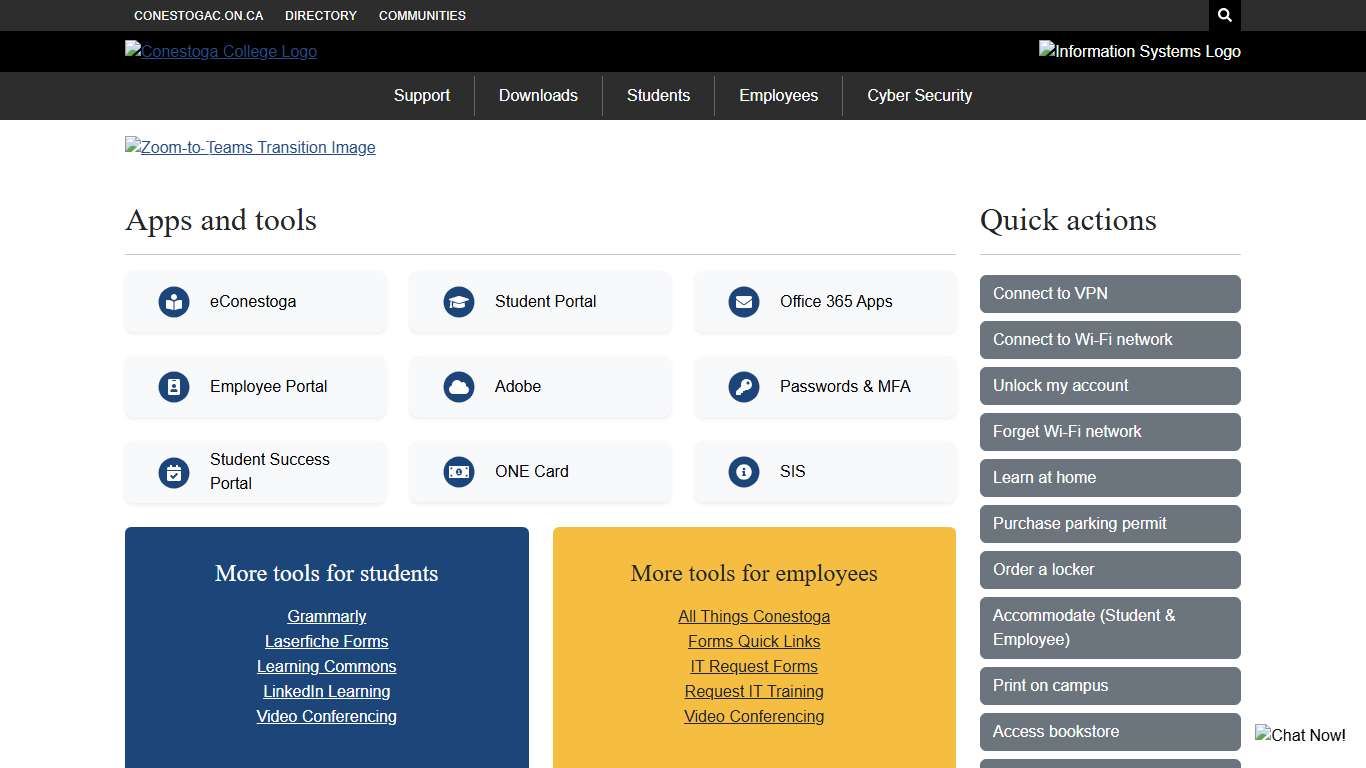Click the eConestoga book reader icon
This screenshot has height=768, width=1366.
point(174,302)
